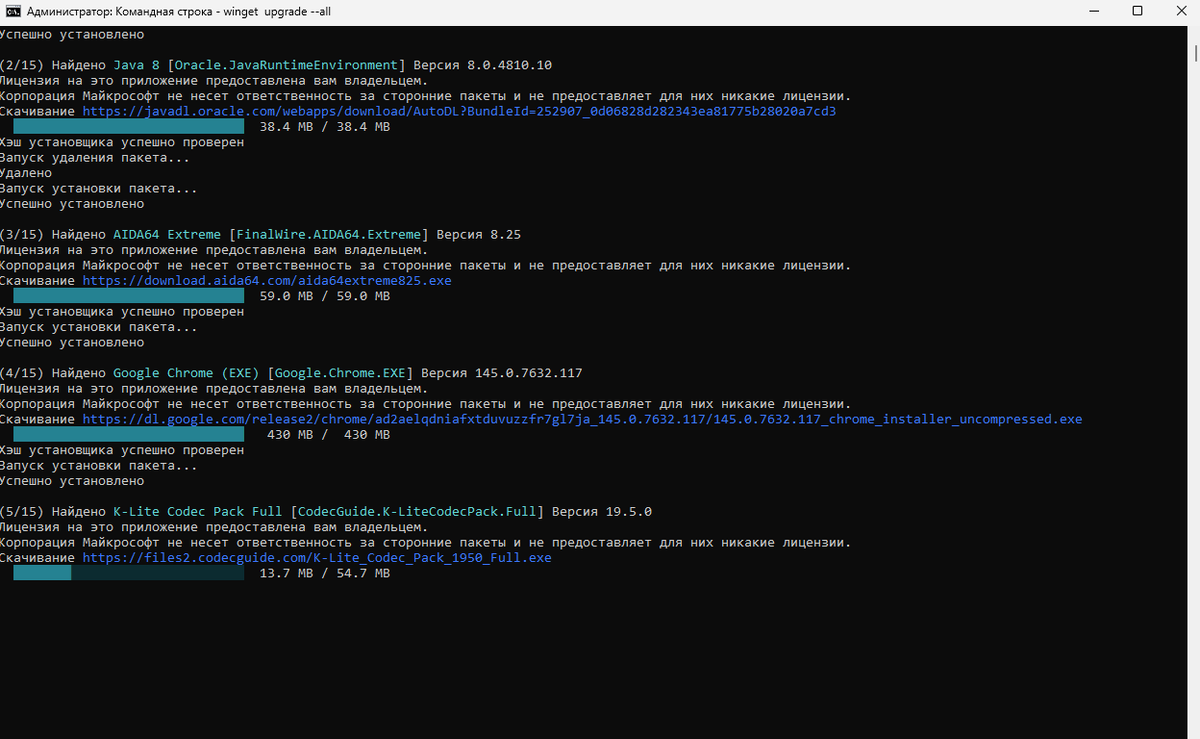Click the AIDA64 download progress bar
Image resolution: width=1200 pixels, height=739 pixels.
click(x=128, y=296)
